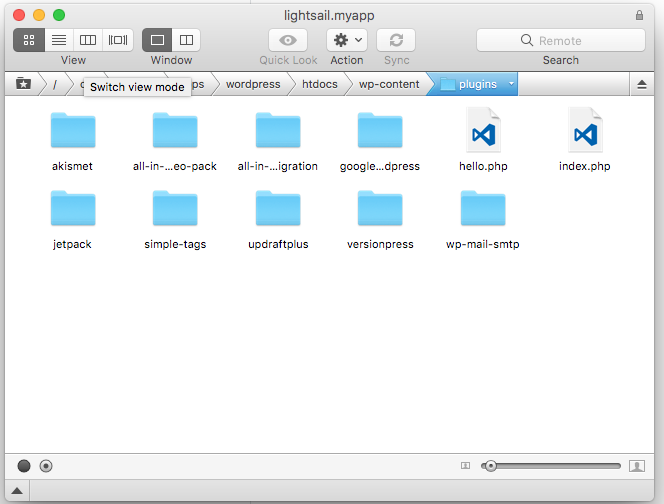Image resolution: width=664 pixels, height=504 pixels.
Task: Select the hello.php file icon
Action: pyautogui.click(x=483, y=130)
